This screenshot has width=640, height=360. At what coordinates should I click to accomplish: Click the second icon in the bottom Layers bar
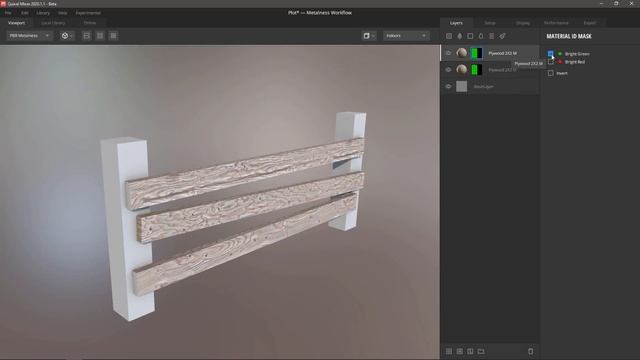[x=460, y=351]
